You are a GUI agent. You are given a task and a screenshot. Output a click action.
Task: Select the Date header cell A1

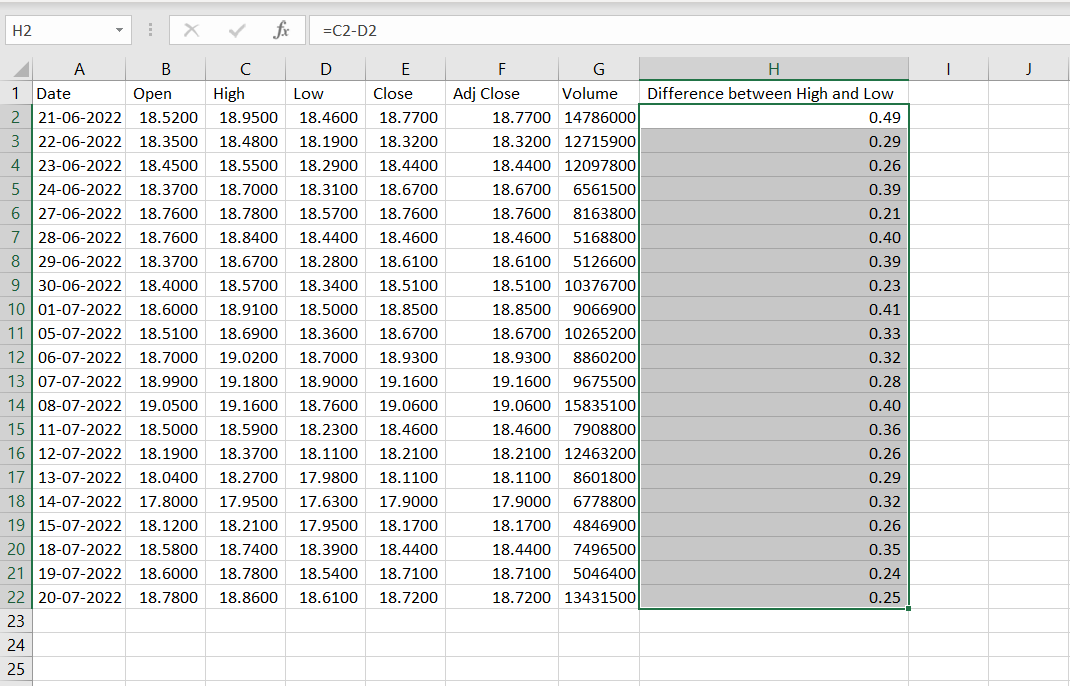[x=79, y=93]
